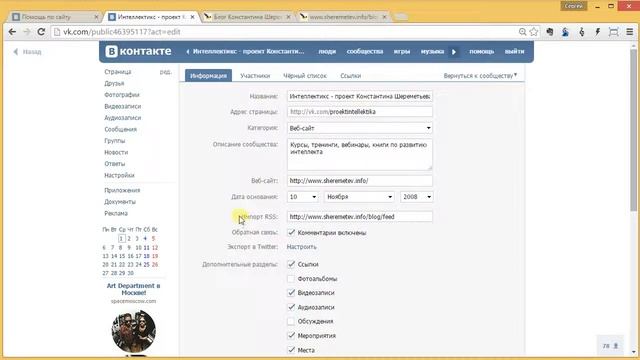Open 'Фотографии' in left sidebar
Viewport: 640px width, 360px height.
coord(122,95)
